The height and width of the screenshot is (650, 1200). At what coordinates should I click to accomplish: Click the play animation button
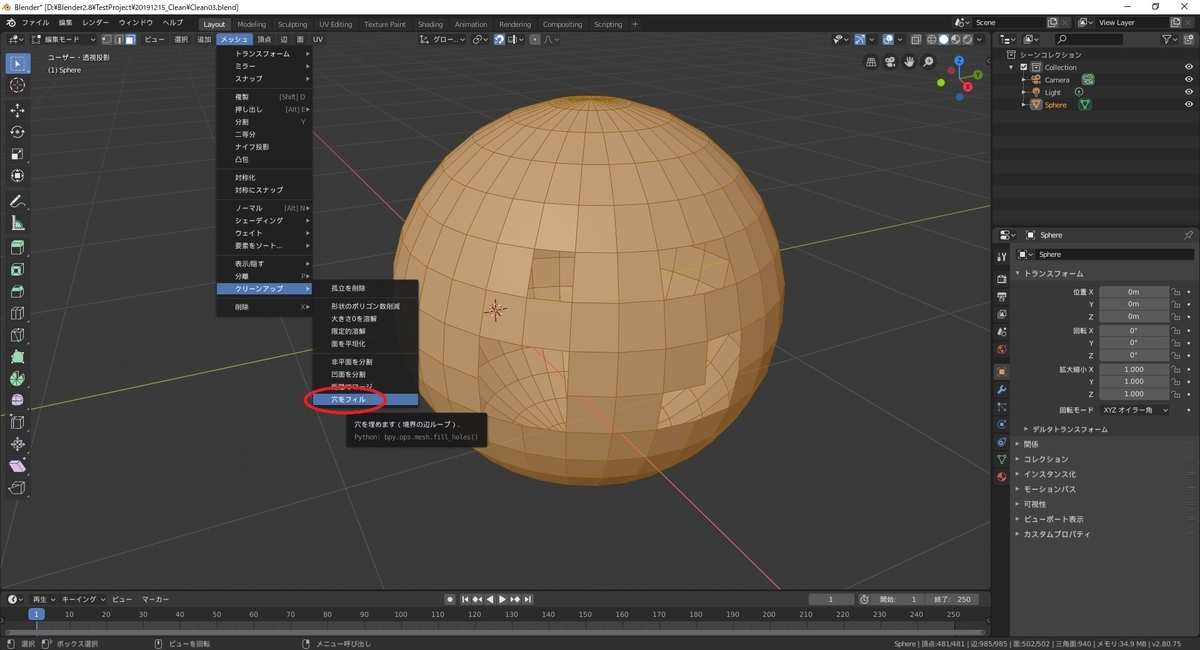pyautogui.click(x=502, y=599)
